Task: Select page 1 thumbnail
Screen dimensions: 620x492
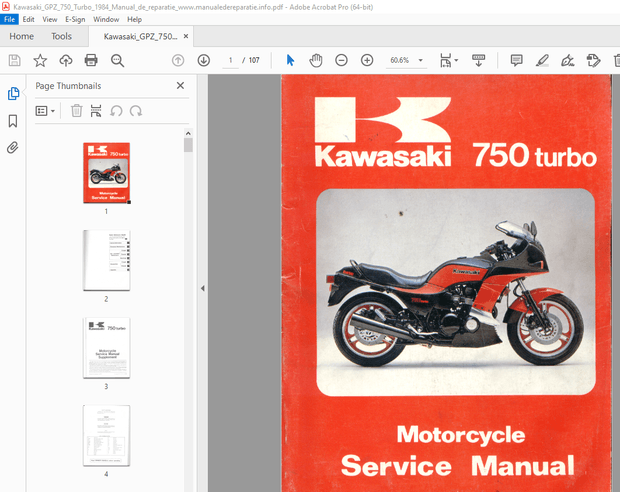Action: click(x=106, y=173)
